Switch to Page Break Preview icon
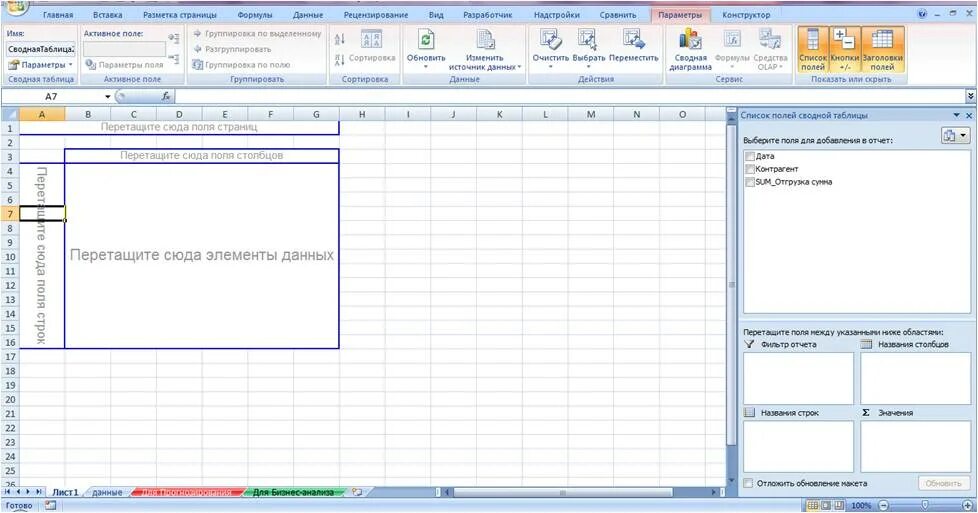The image size is (978, 513). pyautogui.click(x=840, y=506)
